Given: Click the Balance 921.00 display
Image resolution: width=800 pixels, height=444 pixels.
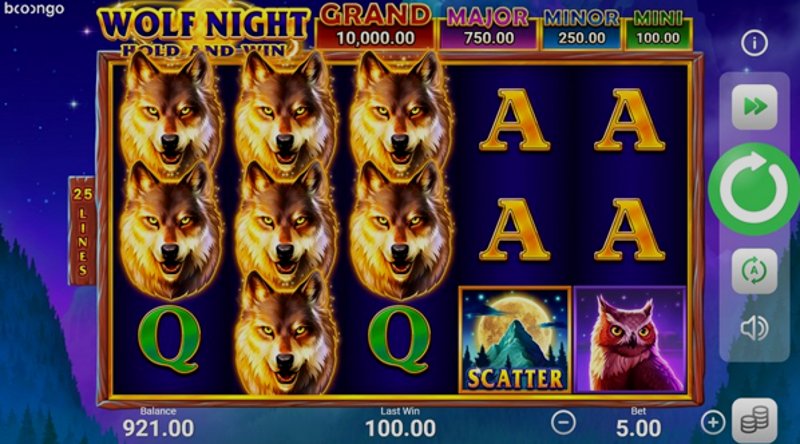Looking at the screenshot, I should tap(158, 423).
